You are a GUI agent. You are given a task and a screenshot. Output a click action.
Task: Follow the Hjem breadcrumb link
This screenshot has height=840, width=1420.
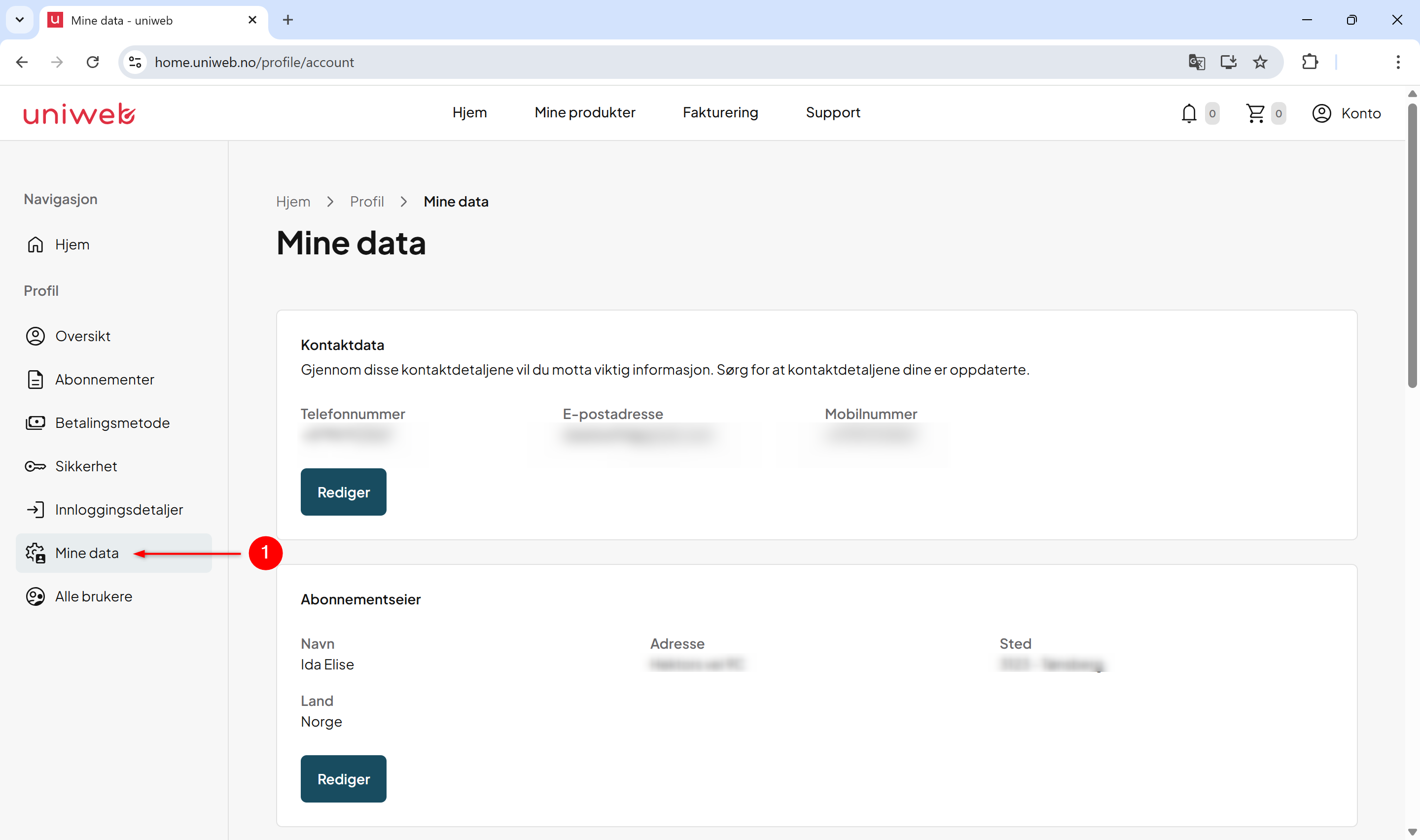tap(293, 202)
